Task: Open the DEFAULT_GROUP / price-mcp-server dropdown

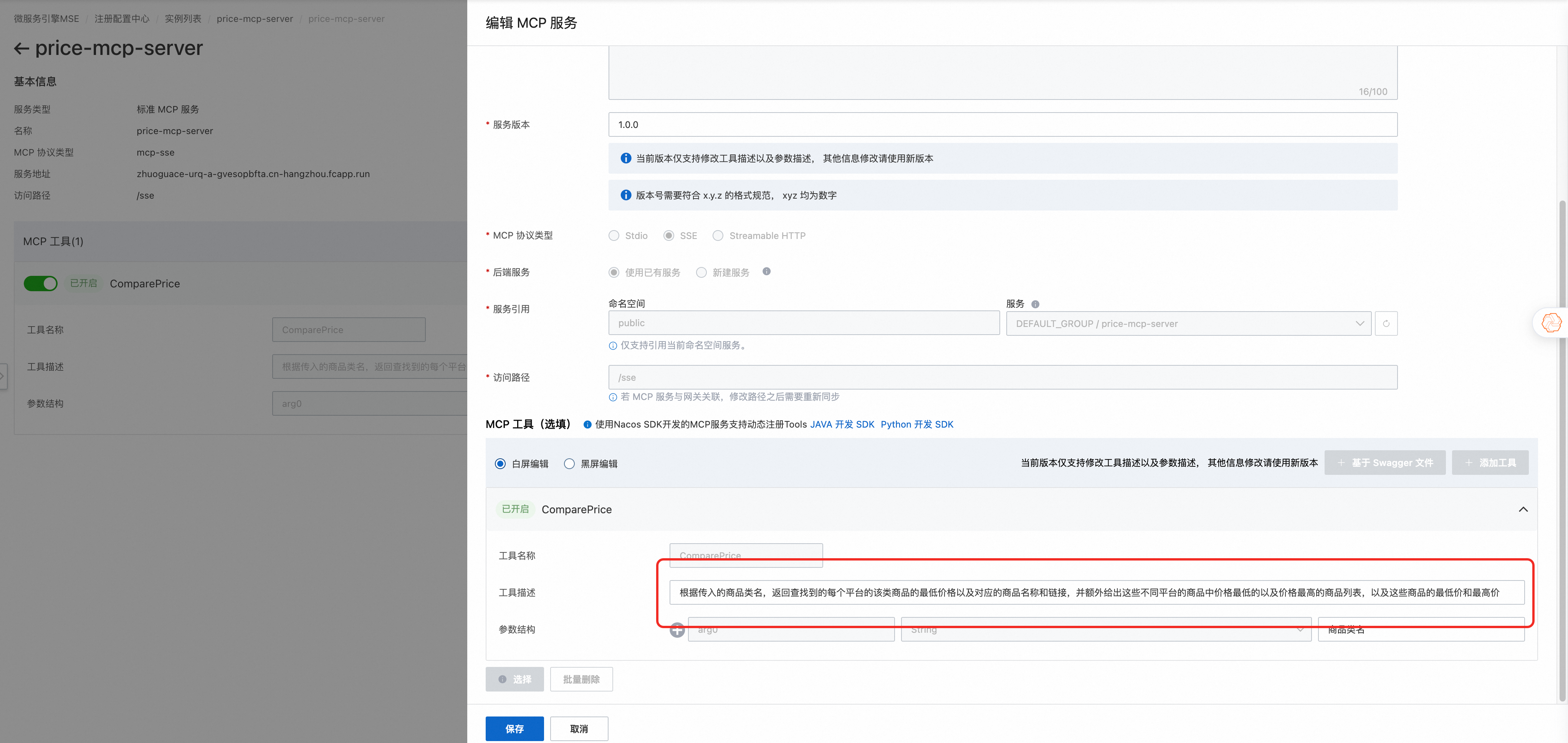Action: coord(1188,323)
